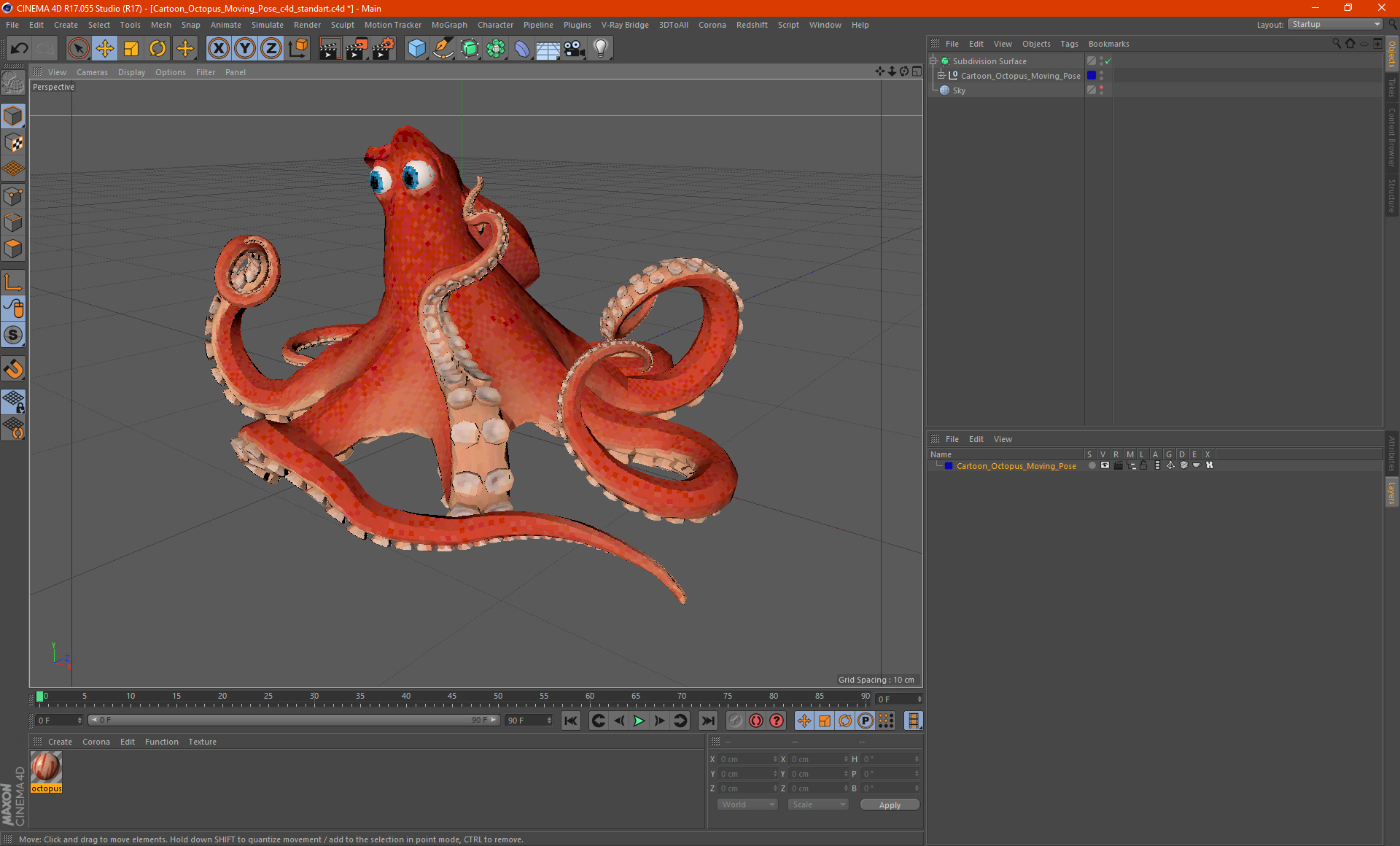
Task: Click the Record Active Objects key button
Action: point(736,721)
